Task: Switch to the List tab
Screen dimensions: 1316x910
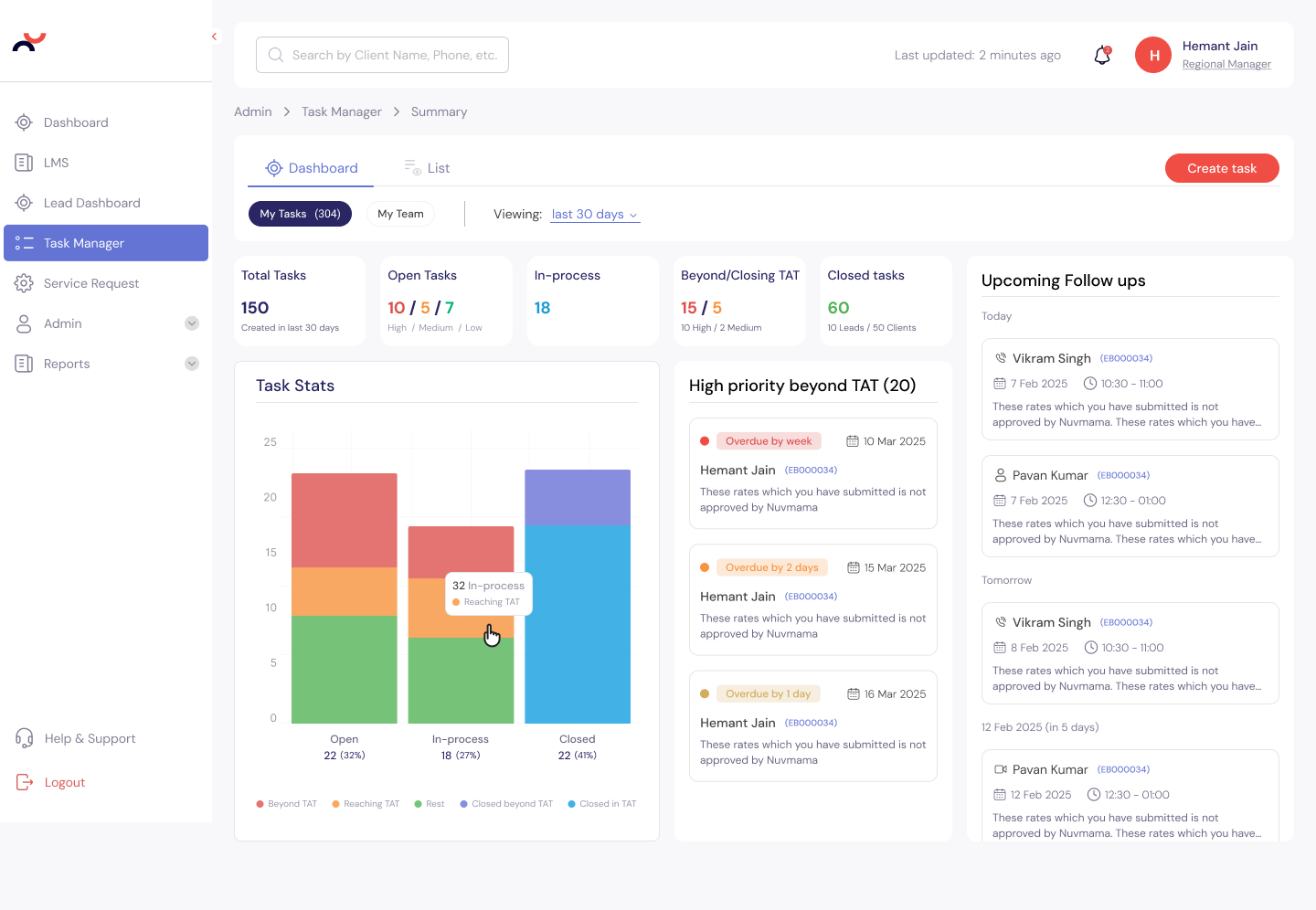Action: pos(428,168)
